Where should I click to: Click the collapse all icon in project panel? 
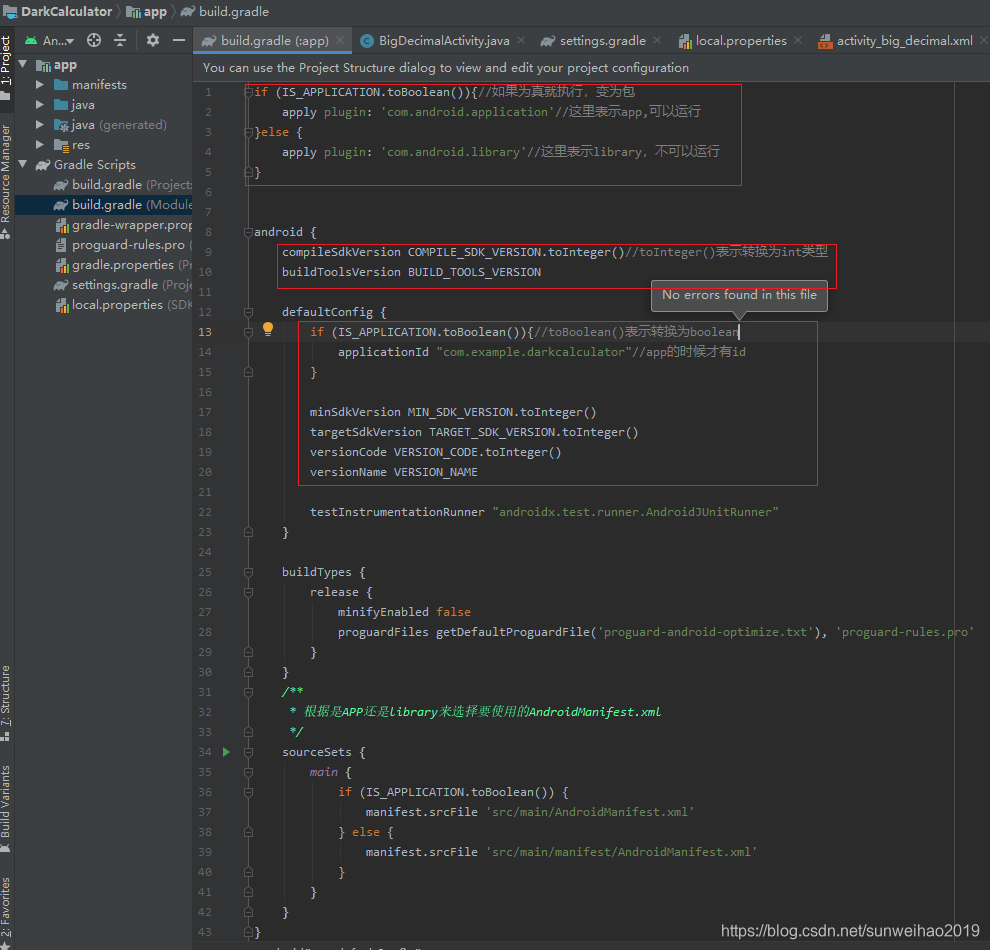click(x=120, y=40)
